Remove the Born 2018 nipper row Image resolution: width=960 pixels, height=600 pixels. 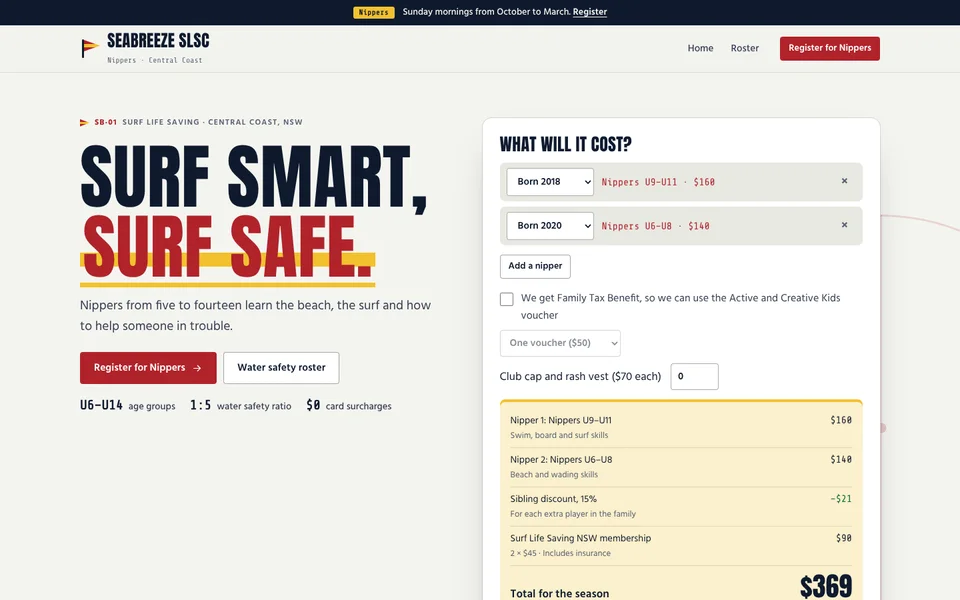coord(844,181)
